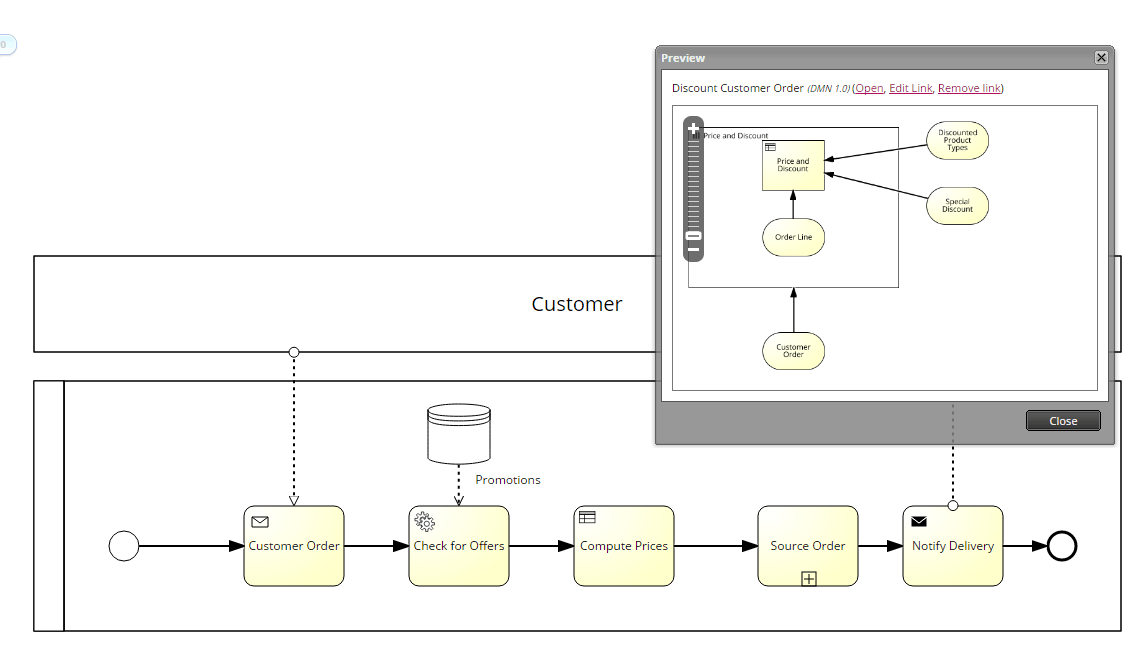Image resolution: width=1145 pixels, height=650 pixels.
Task: Click the Price and Discount group label
Action: point(735,136)
